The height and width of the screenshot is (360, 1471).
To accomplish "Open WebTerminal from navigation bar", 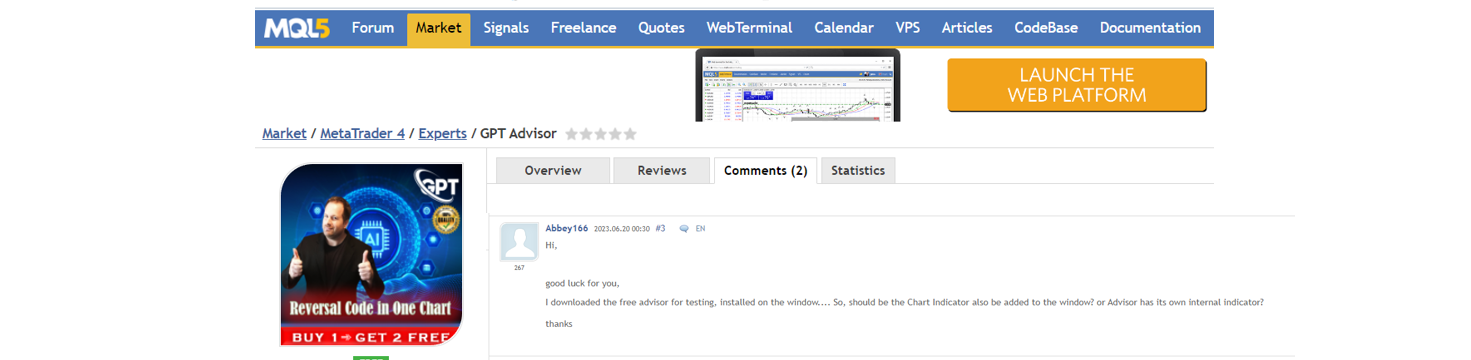I will coord(749,28).
